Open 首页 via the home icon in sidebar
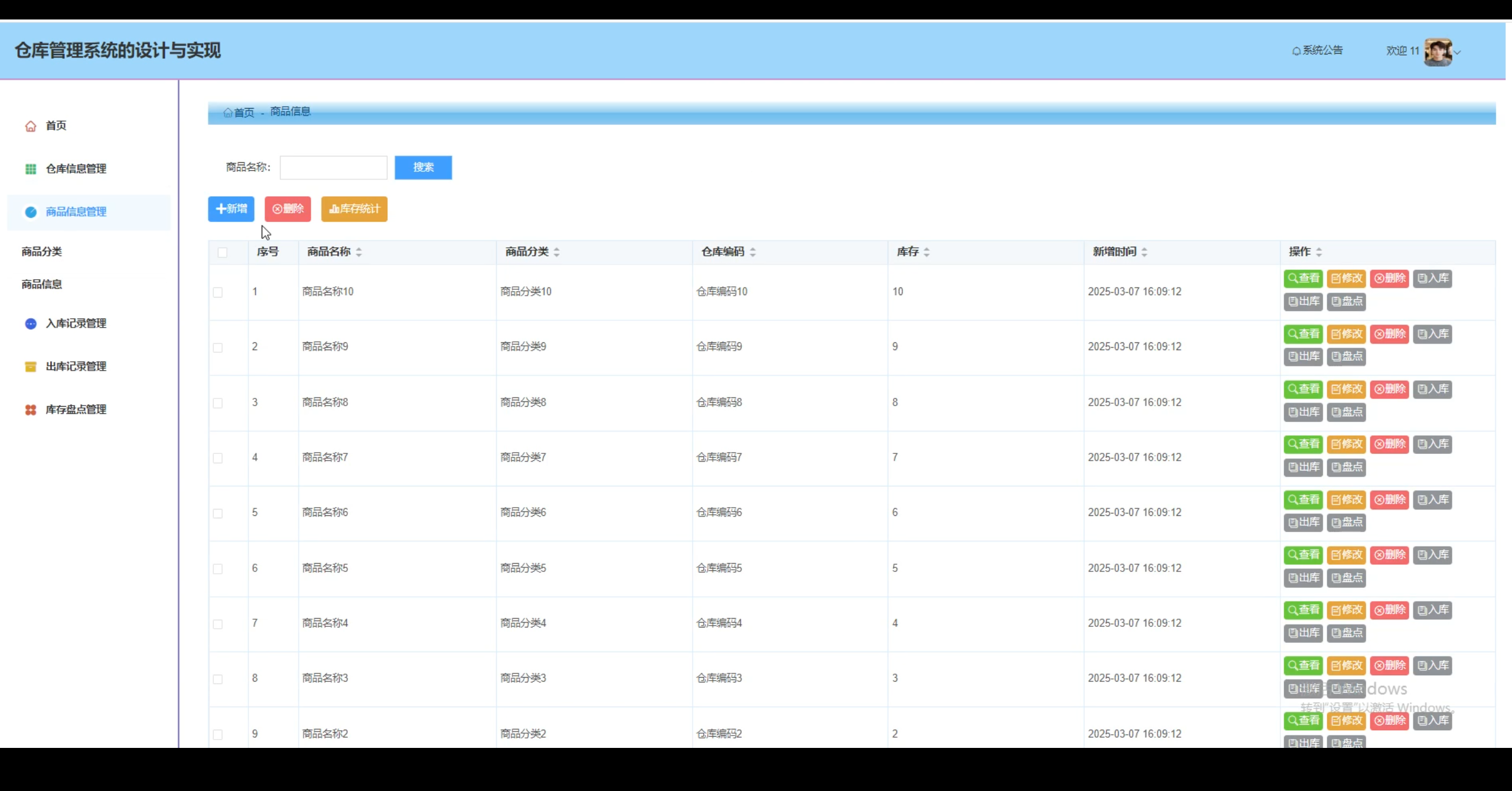1512x791 pixels. coord(31,125)
